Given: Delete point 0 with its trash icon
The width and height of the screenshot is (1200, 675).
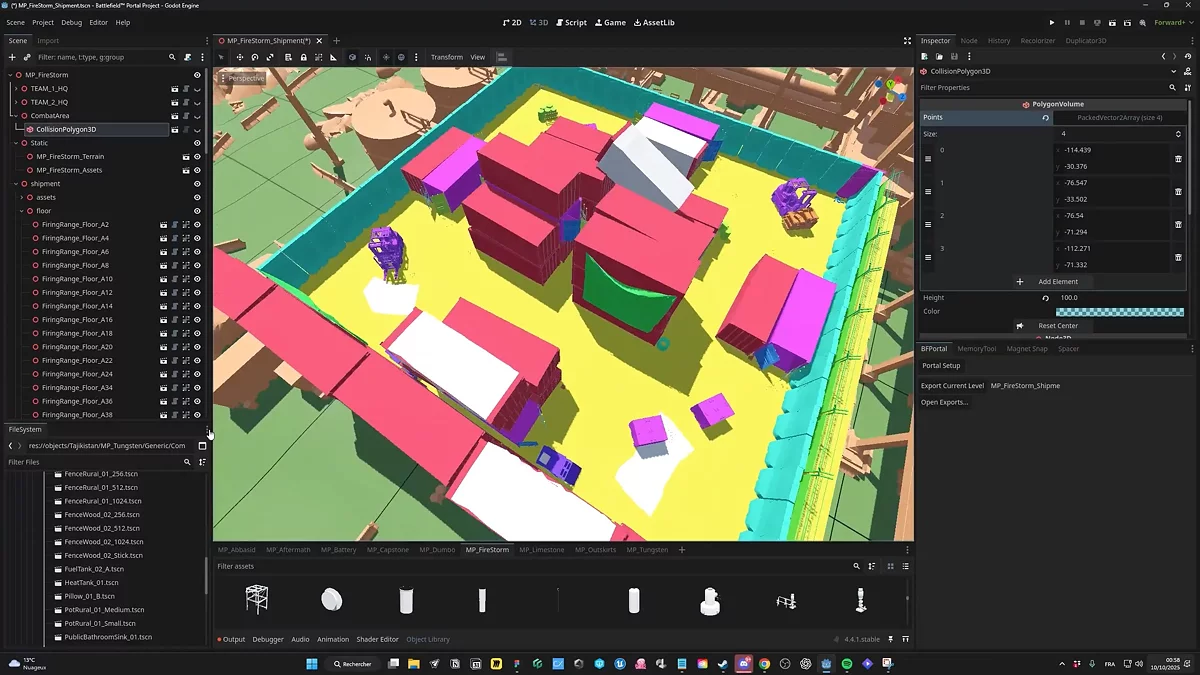Looking at the screenshot, I should click(1178, 158).
